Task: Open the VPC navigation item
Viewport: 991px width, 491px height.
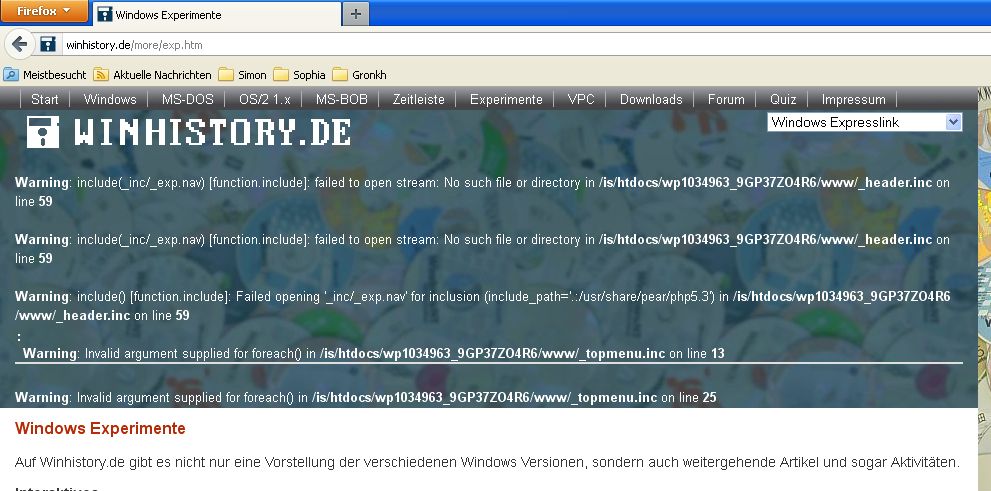Action: point(581,99)
